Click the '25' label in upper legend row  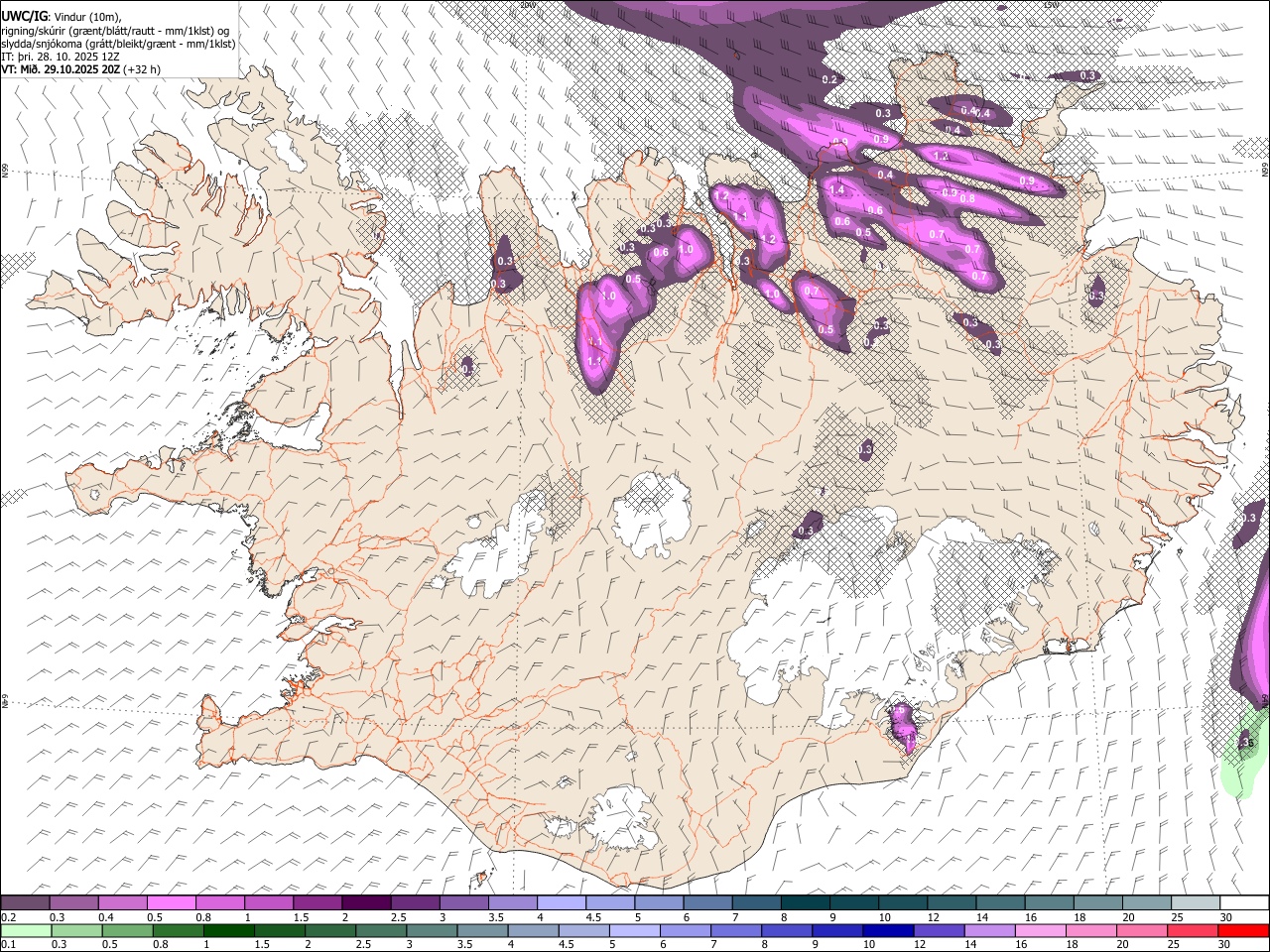click(x=1177, y=917)
